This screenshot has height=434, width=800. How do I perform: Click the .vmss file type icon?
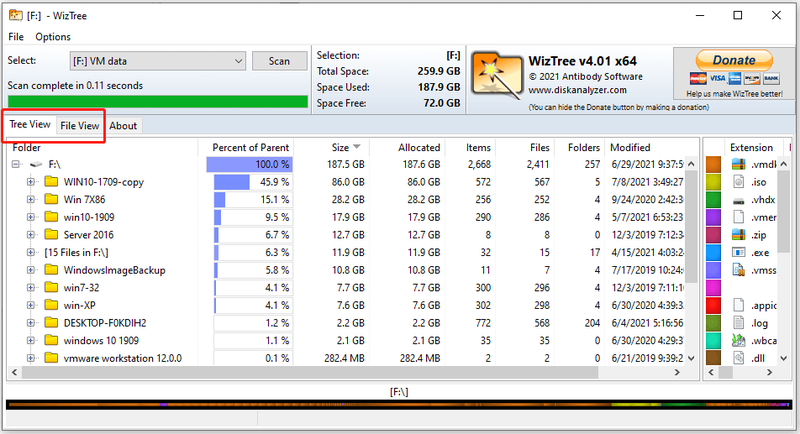point(738,270)
